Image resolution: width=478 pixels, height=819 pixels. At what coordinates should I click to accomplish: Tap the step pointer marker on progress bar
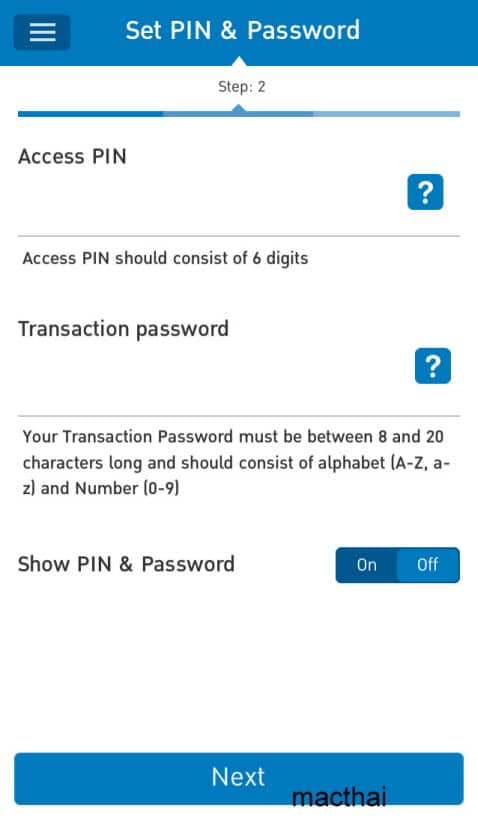coord(239,108)
